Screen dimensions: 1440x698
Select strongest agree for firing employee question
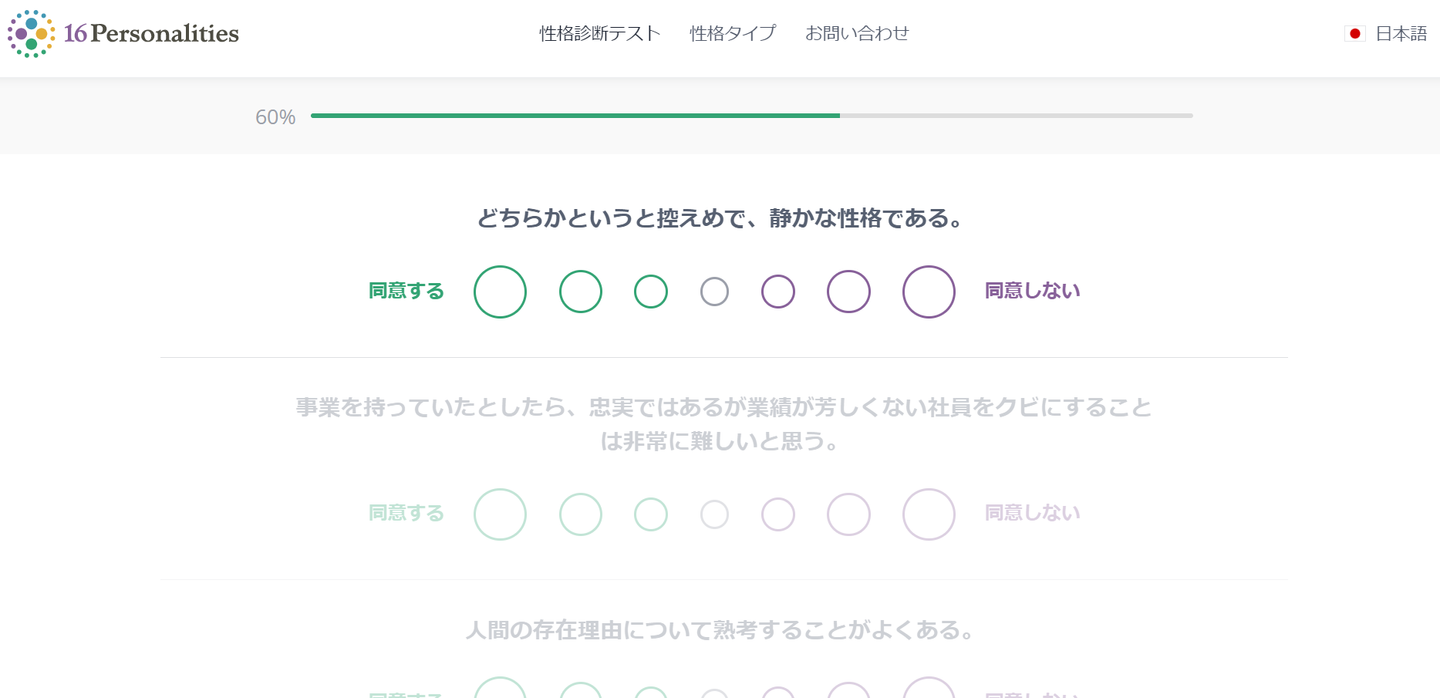point(500,514)
